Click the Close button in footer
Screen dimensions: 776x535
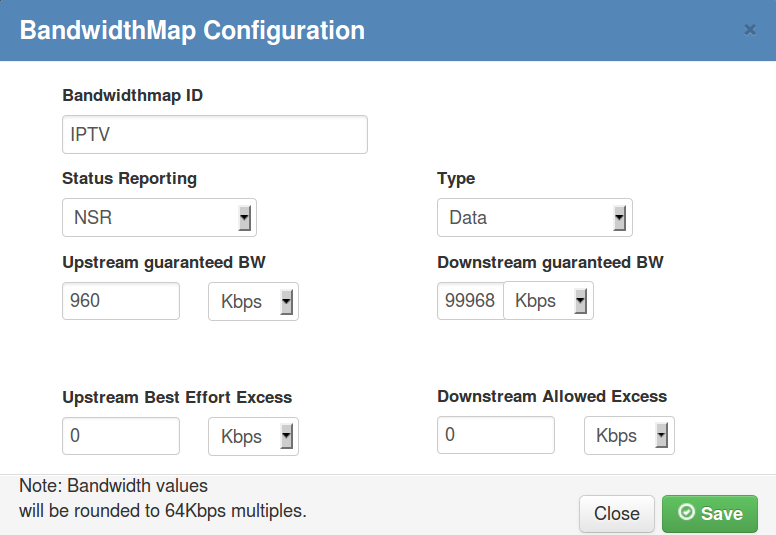click(617, 514)
